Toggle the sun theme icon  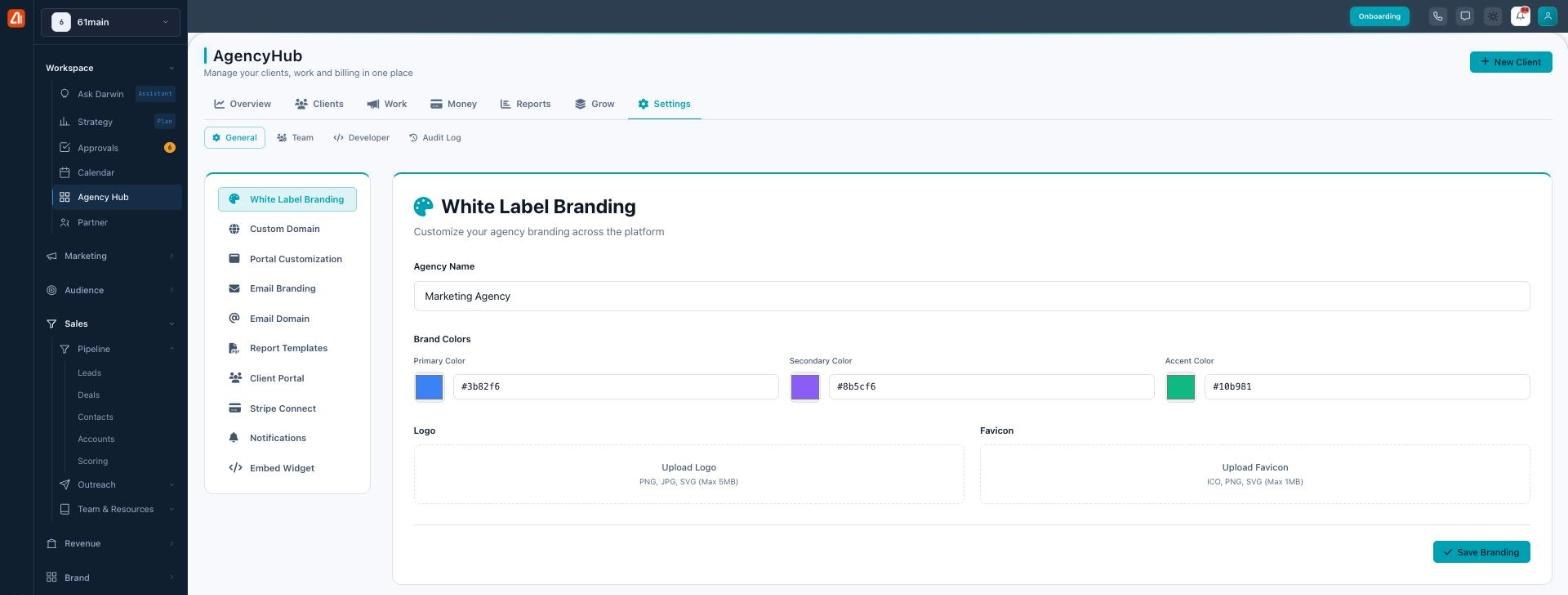click(x=1493, y=16)
